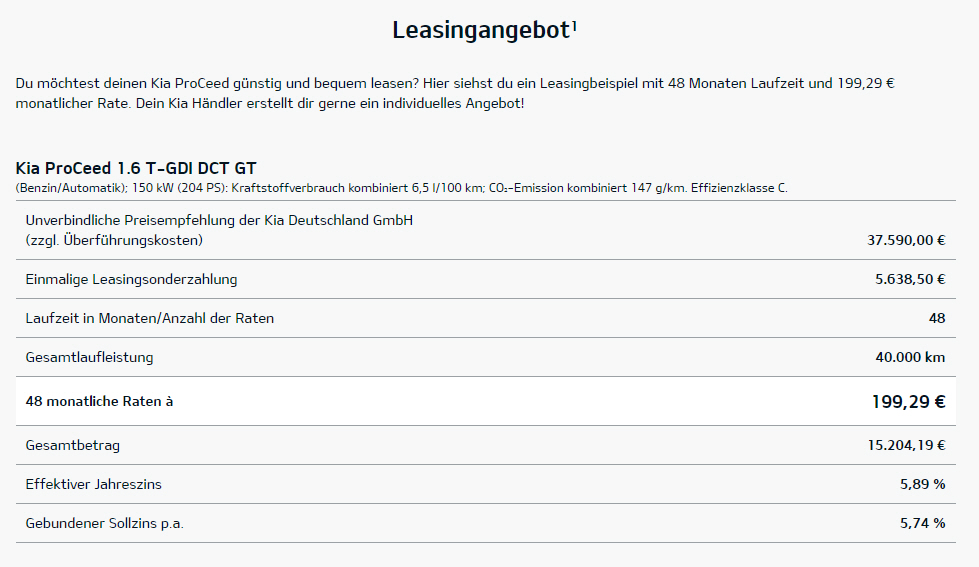Select the 5,89 % interest value
The width and height of the screenshot is (979, 567).
922,484
